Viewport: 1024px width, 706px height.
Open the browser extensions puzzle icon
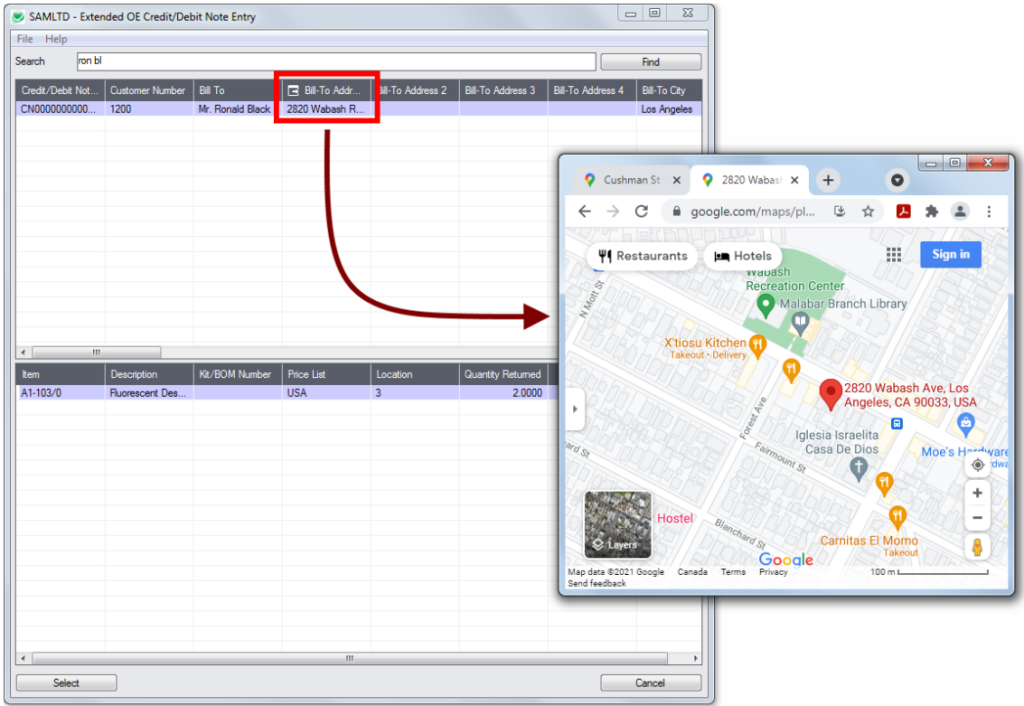click(x=931, y=211)
